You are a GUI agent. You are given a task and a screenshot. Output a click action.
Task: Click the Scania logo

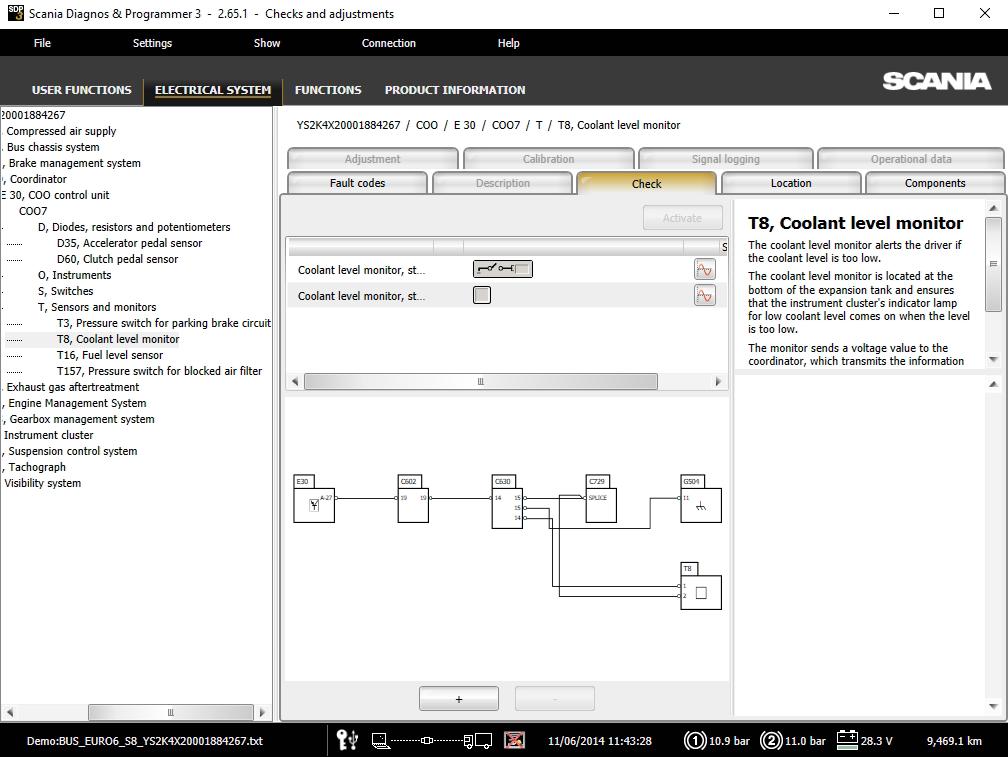click(937, 81)
